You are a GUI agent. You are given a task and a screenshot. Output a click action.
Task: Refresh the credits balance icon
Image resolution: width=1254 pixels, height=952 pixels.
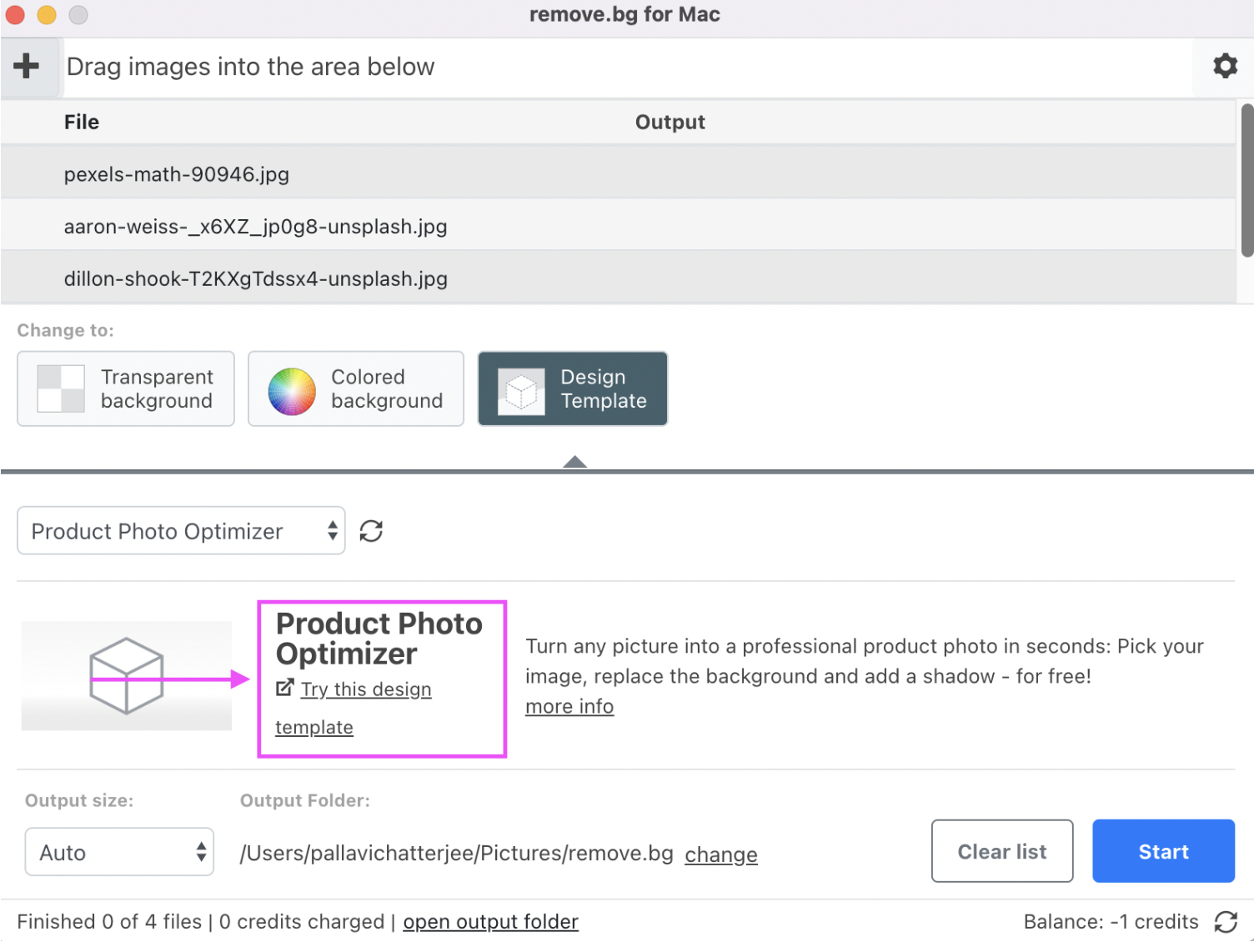[x=1226, y=921]
